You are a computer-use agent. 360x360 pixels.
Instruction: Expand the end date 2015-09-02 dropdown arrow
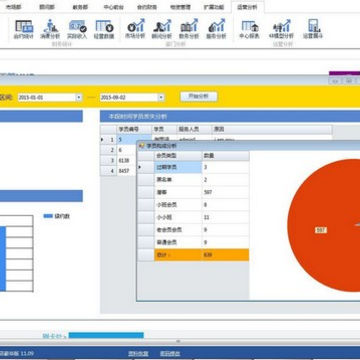(161, 97)
